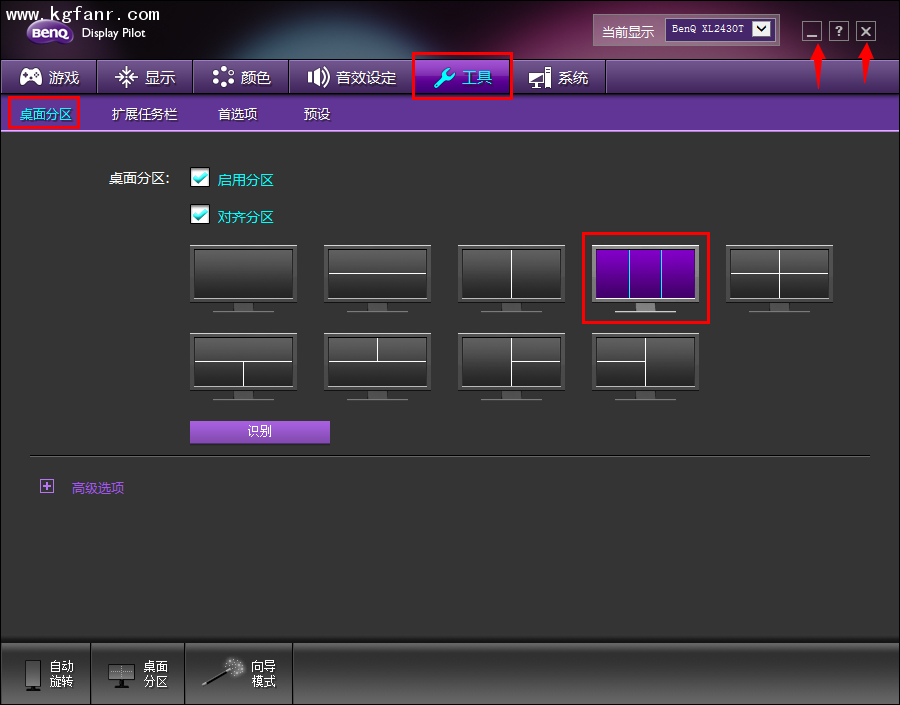This screenshot has width=900, height=705.
Task: Select layout with two top panes, bottom row
Action: (377, 361)
